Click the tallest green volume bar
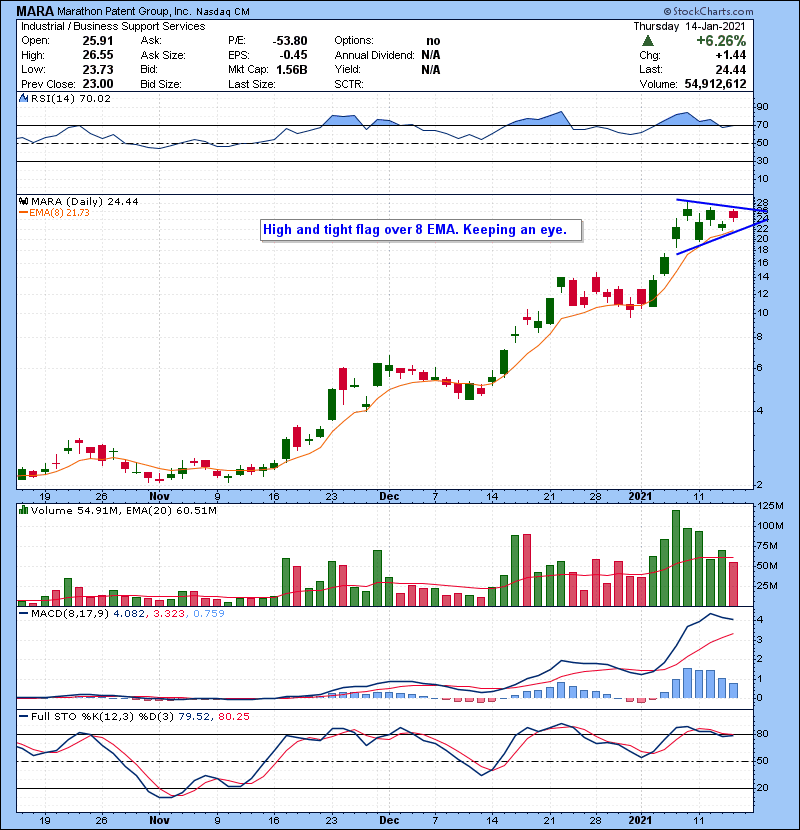 pyautogui.click(x=676, y=558)
